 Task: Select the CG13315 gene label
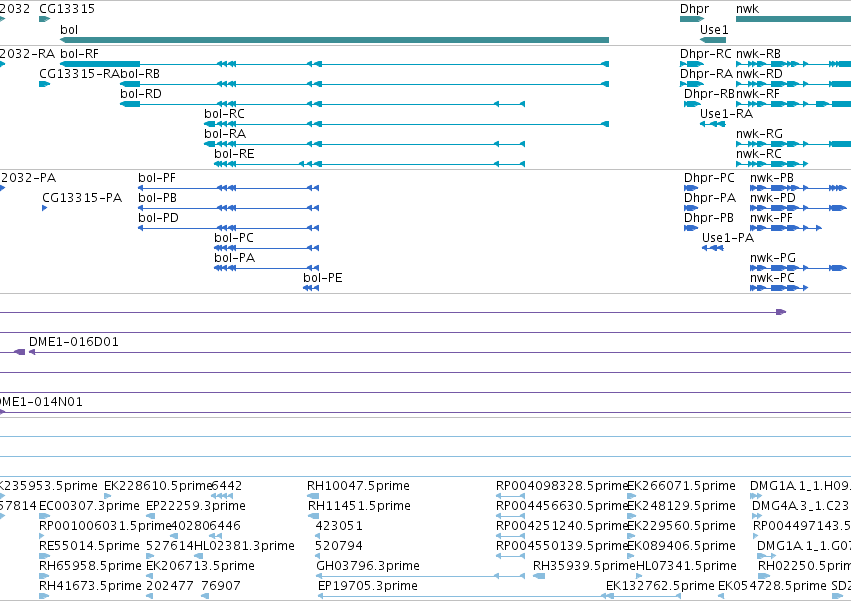tap(67, 9)
